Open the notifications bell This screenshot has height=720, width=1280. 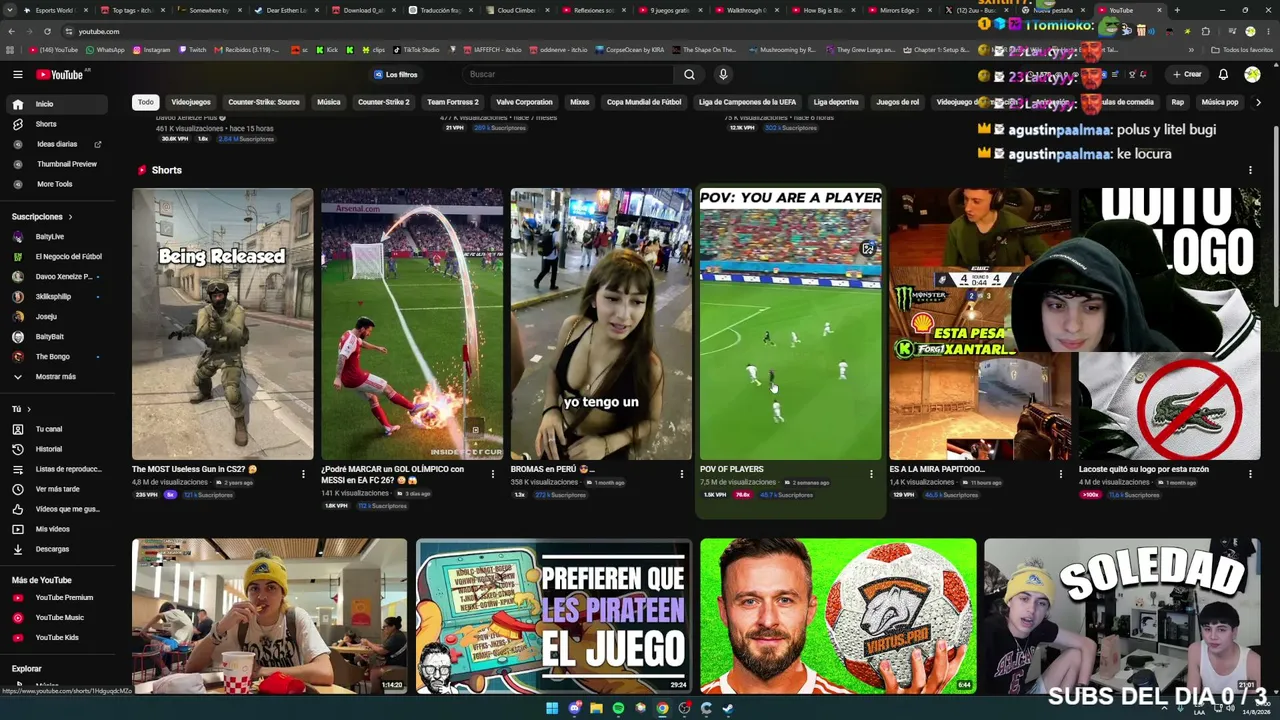[1223, 74]
